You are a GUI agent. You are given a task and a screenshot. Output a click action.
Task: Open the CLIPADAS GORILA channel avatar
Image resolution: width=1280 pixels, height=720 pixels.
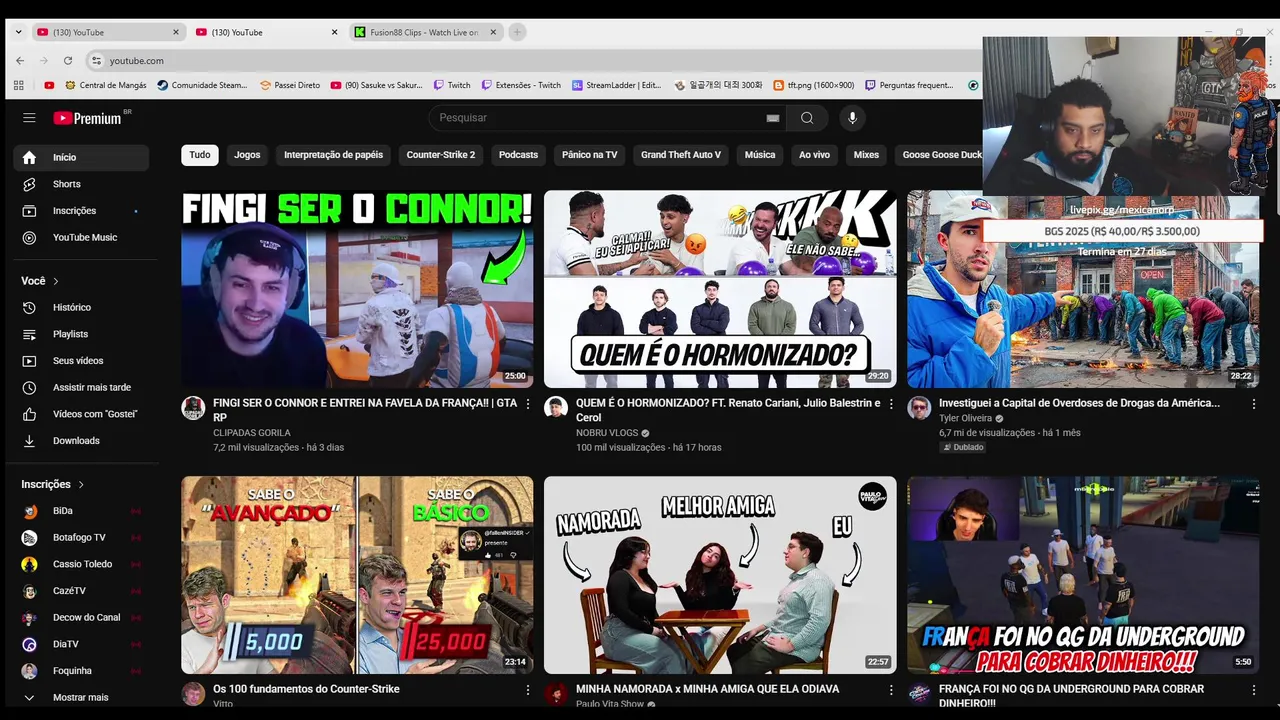click(193, 407)
